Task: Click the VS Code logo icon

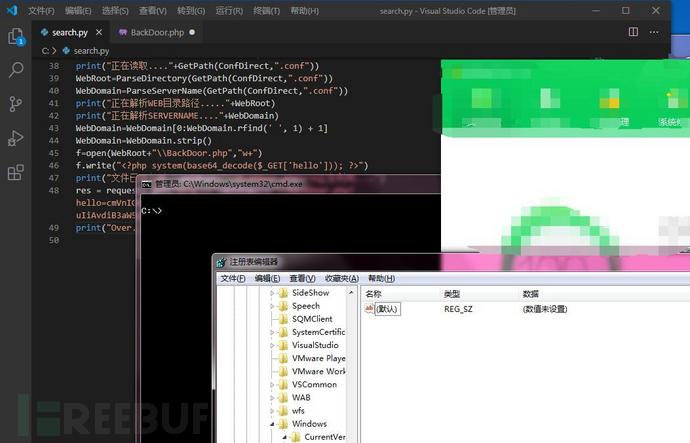Action: 12,10
